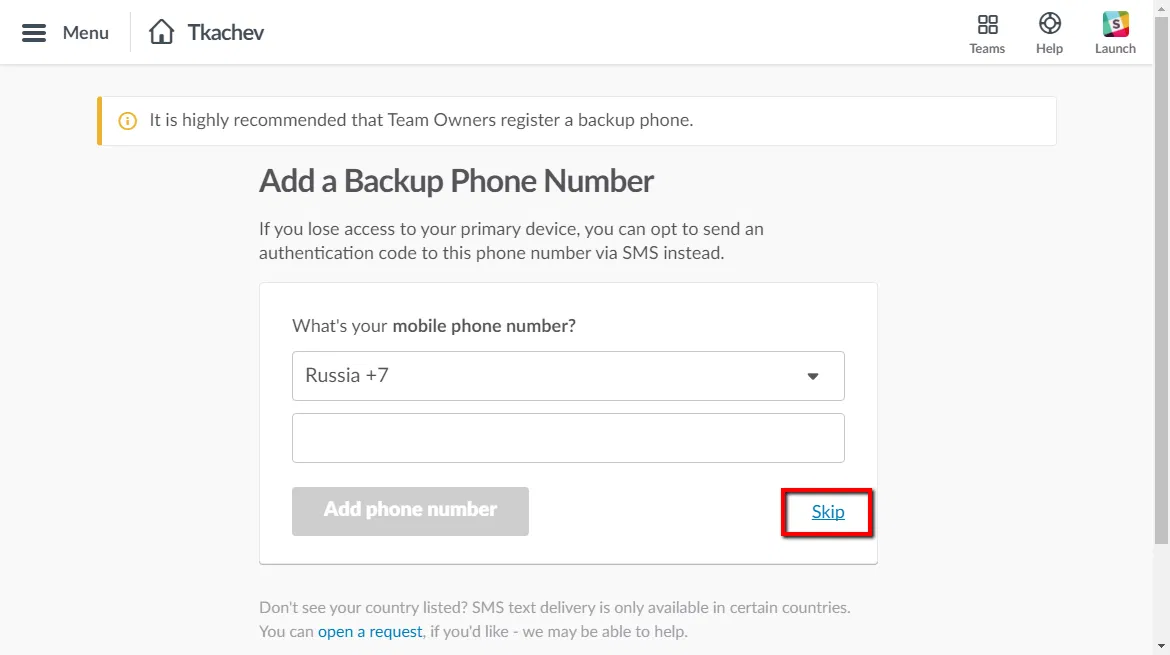Focus the mobile phone number field
The width and height of the screenshot is (1170, 655).
[x=568, y=438]
